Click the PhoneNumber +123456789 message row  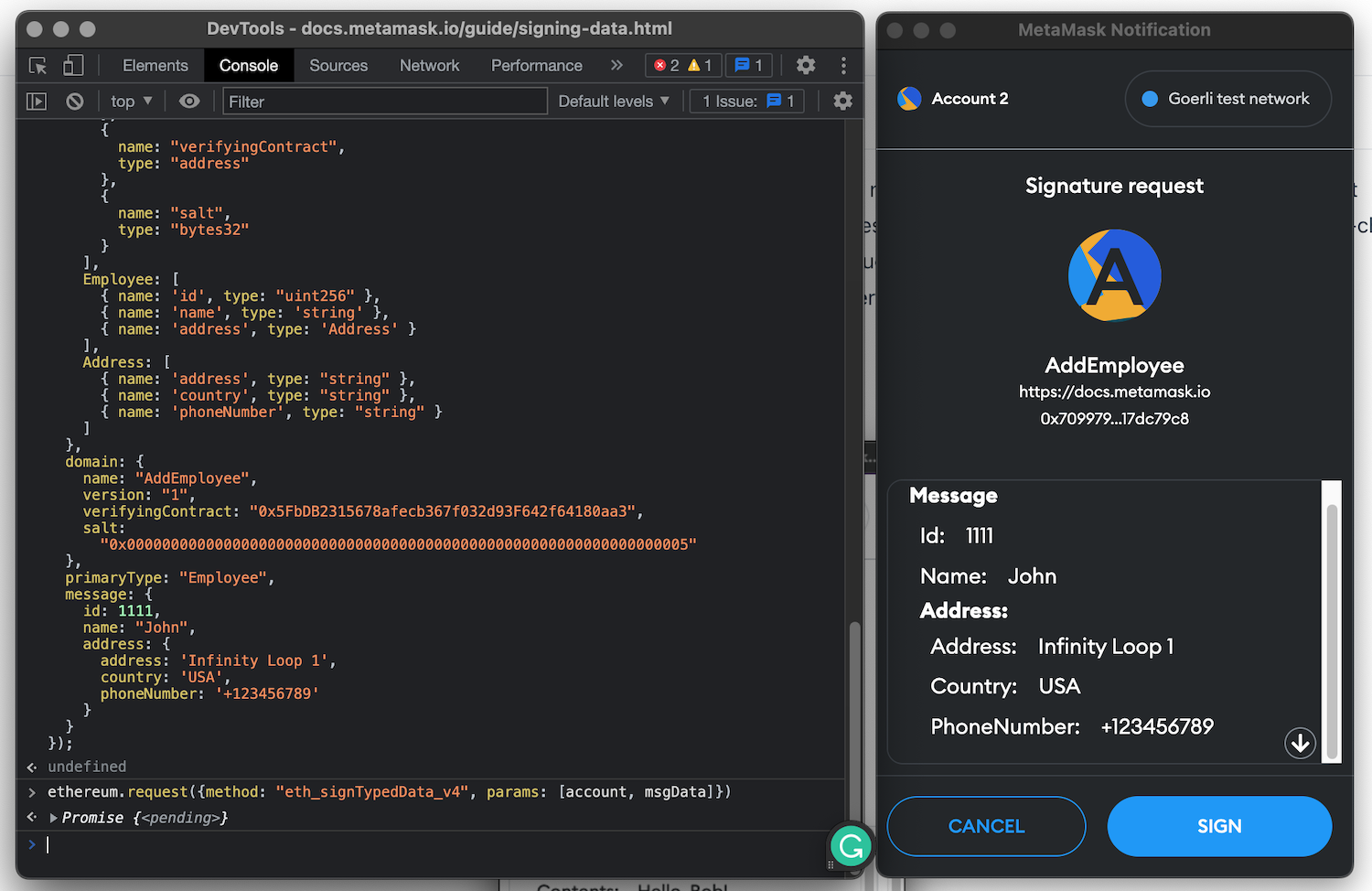click(x=1072, y=726)
